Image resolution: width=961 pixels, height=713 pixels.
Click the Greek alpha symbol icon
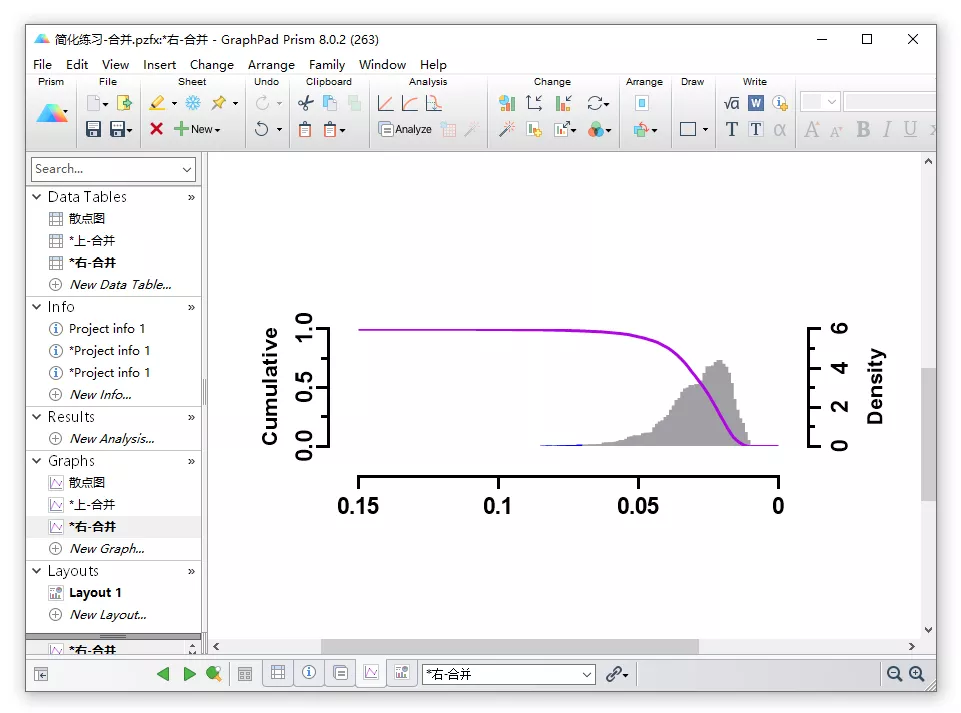click(780, 129)
